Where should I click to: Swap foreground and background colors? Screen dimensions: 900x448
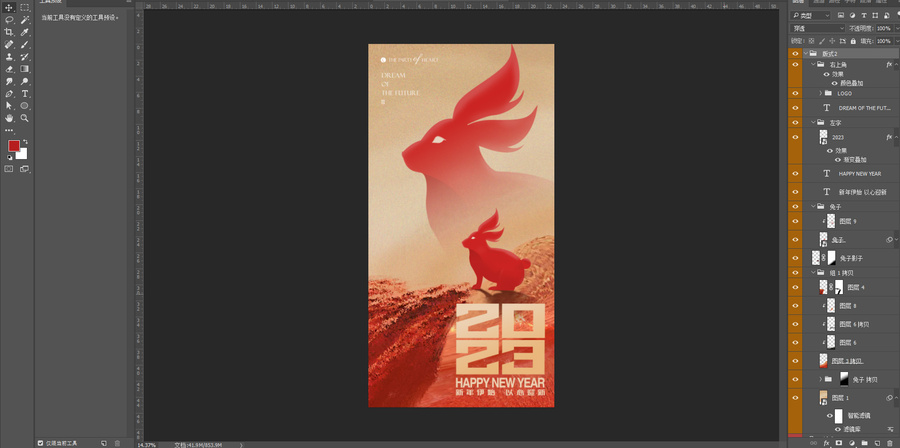25,142
